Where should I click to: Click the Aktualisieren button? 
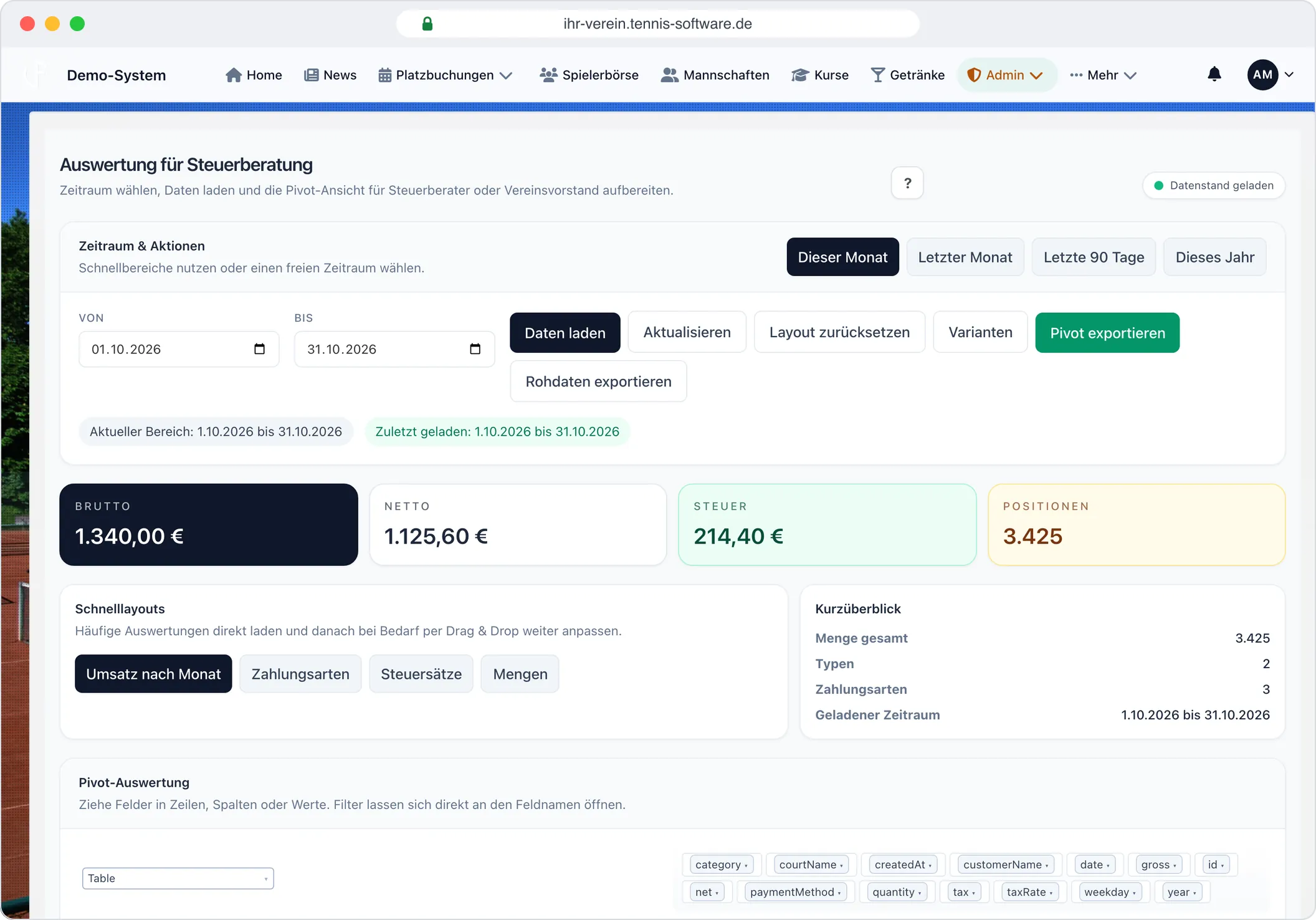tap(687, 332)
